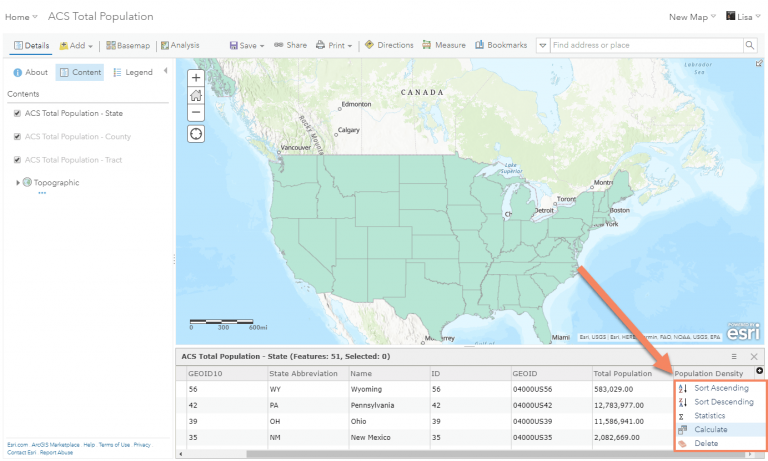This screenshot has width=768, height=461.
Task: Click the Total Population column header
Action: point(623,373)
